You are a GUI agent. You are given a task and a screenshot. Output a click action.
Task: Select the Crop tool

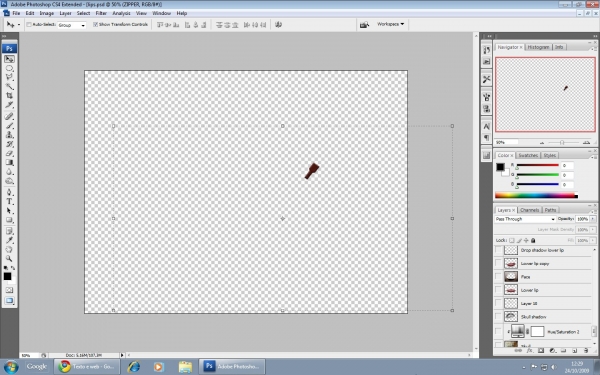[9, 95]
